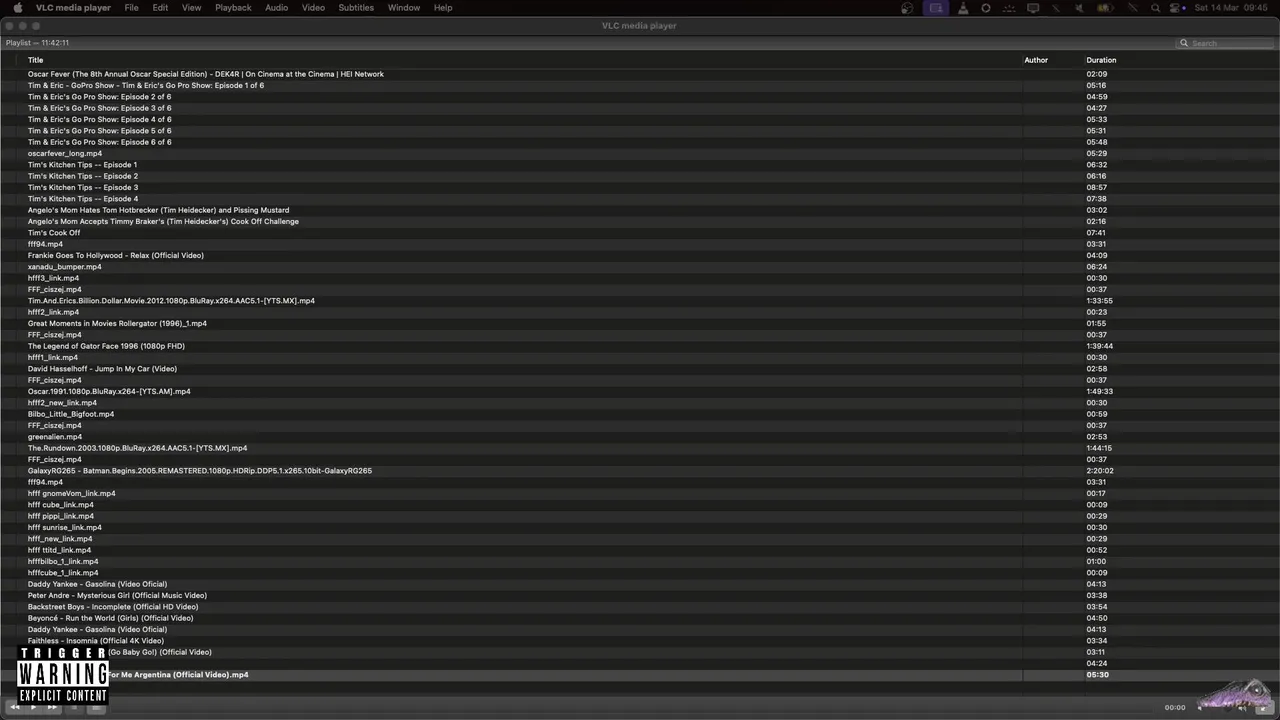Click the volume-up speaker icon

[1242, 708]
